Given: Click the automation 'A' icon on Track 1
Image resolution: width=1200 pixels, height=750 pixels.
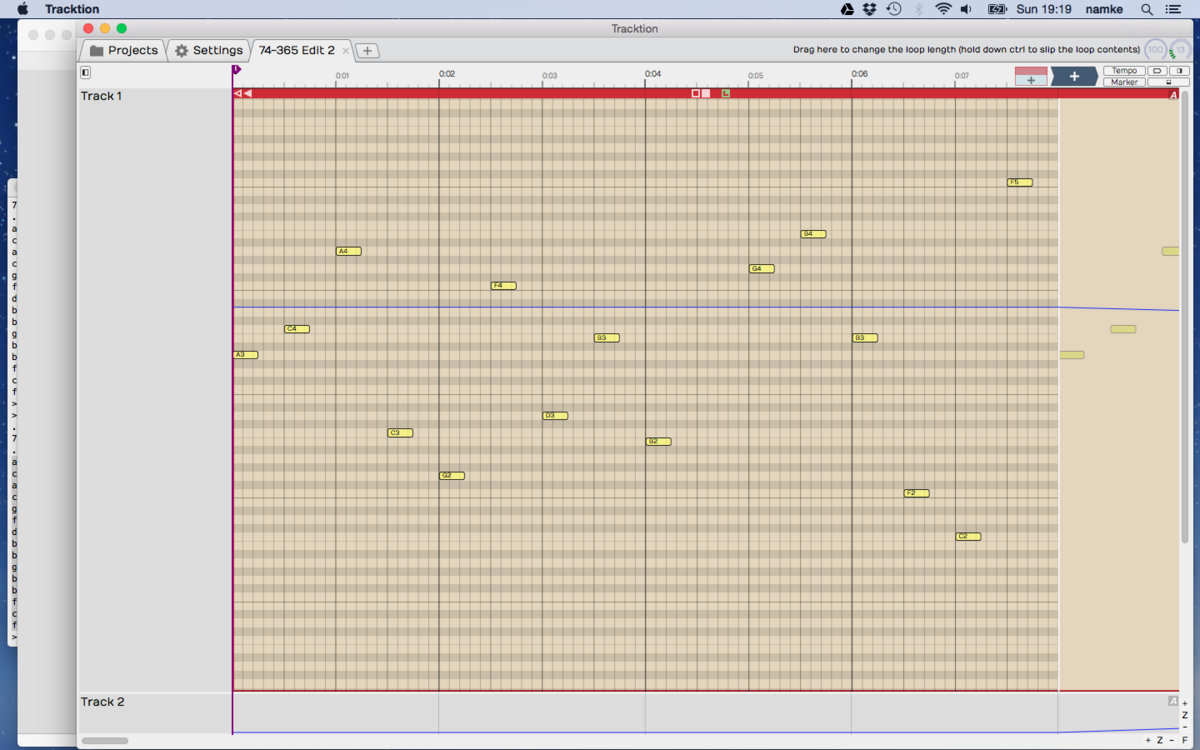Looking at the screenshot, I should (1174, 95).
